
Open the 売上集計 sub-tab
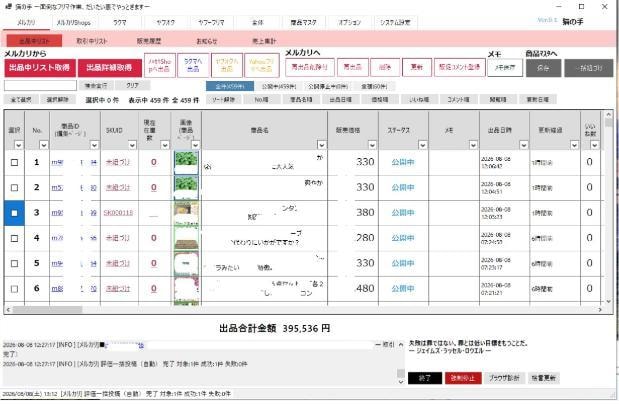point(264,41)
